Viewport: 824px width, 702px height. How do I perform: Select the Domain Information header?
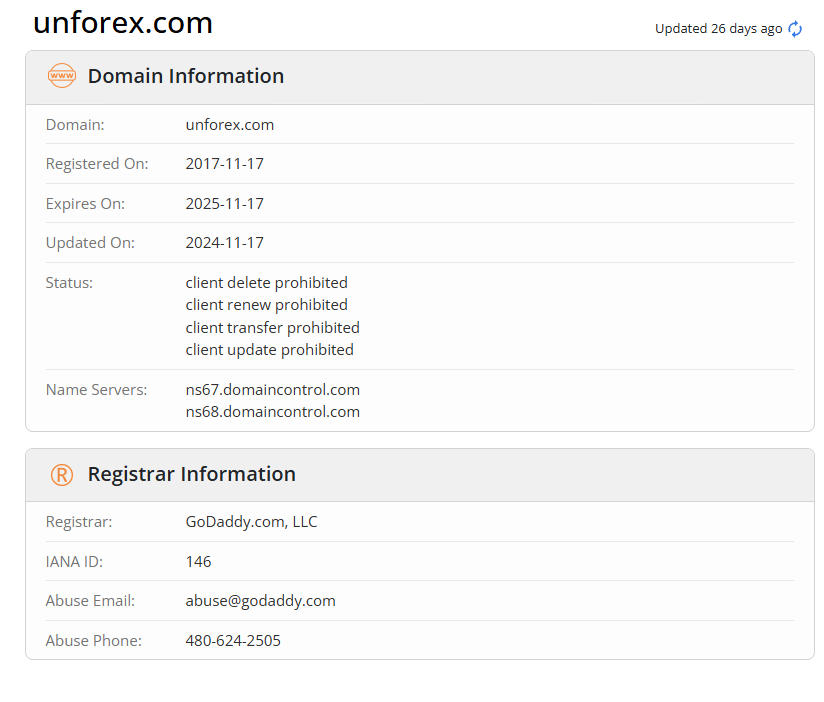point(186,76)
